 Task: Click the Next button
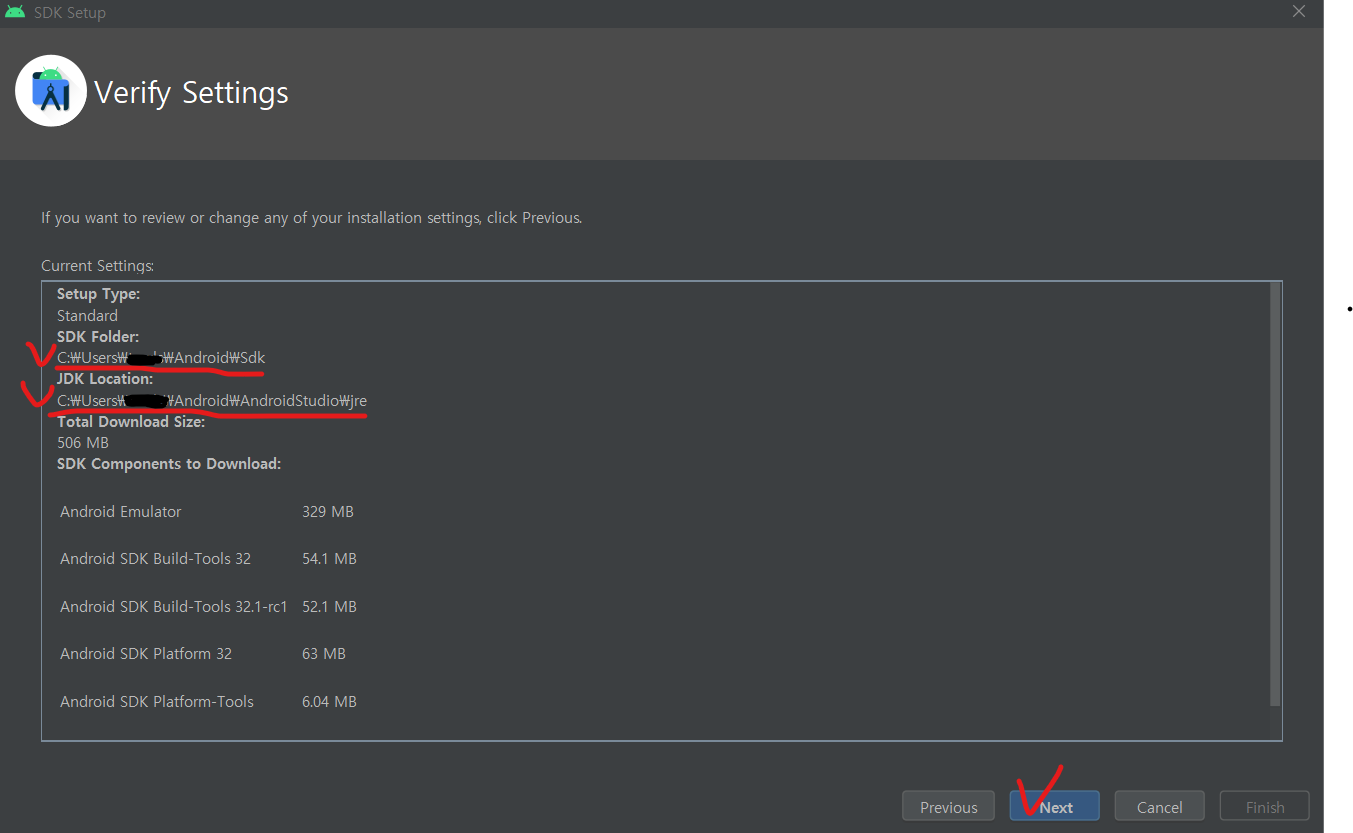[1054, 806]
